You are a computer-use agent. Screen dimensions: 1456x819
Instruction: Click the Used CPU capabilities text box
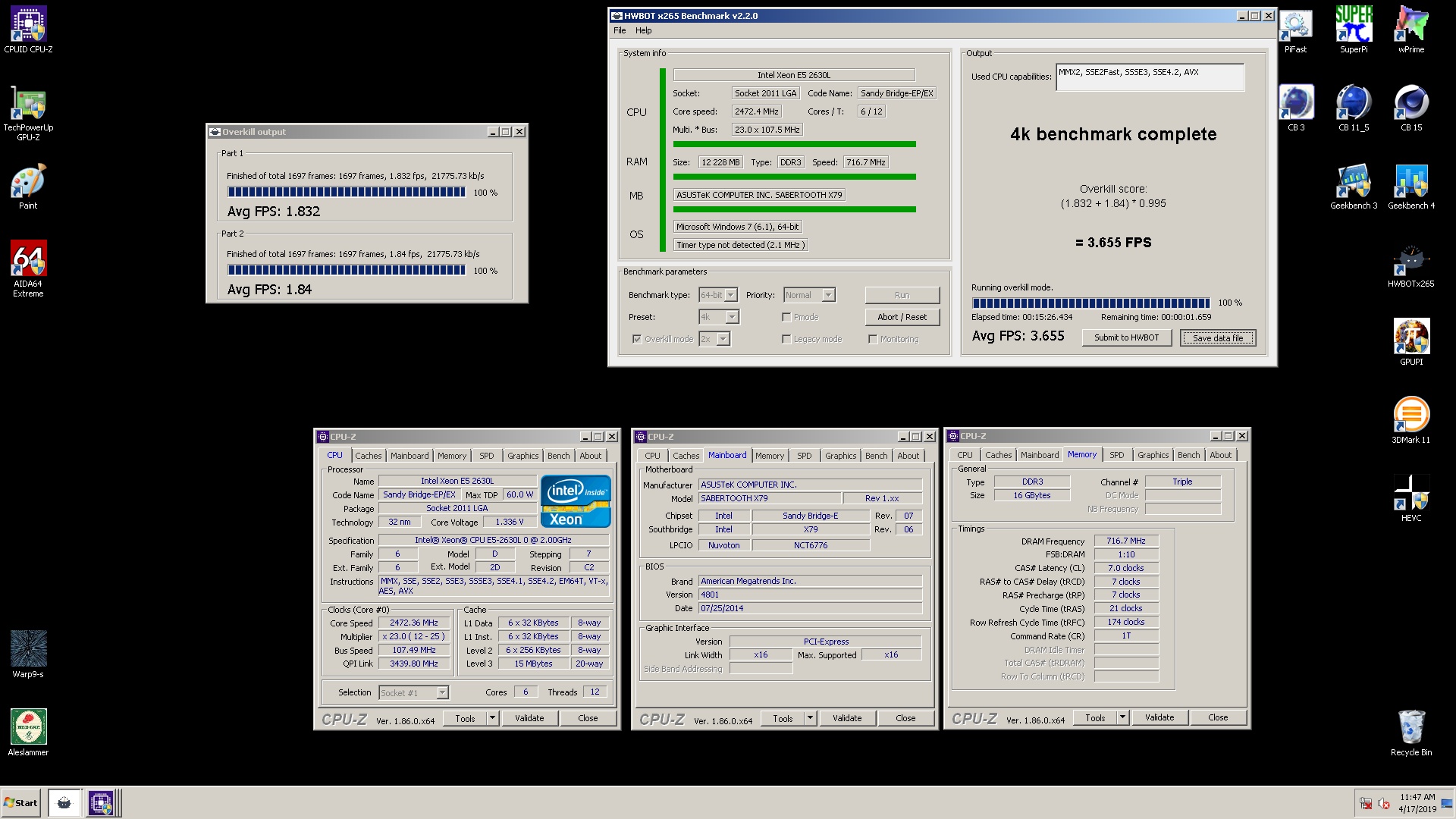1150,77
